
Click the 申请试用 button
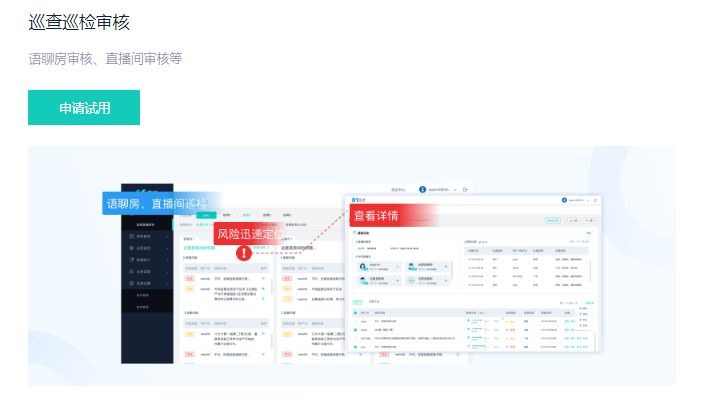click(x=84, y=108)
